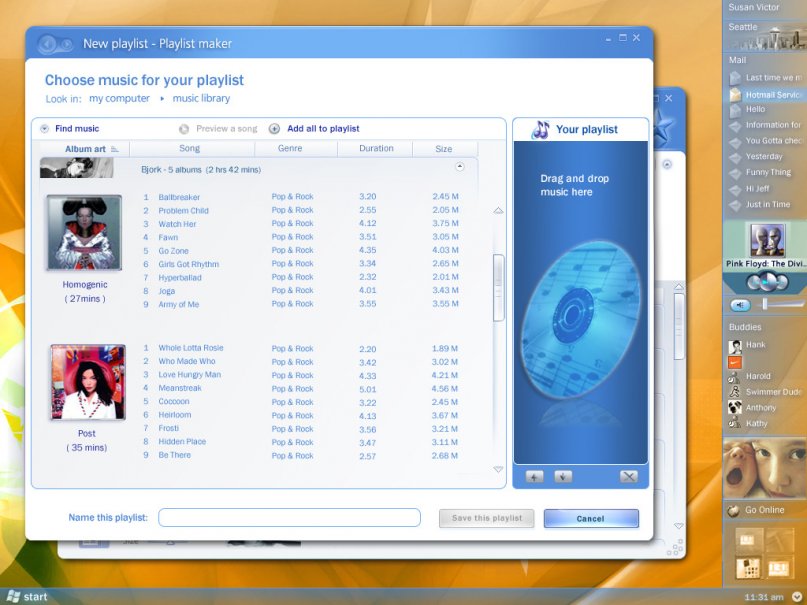
Task: Select the song Hyperballad
Action: click(180, 277)
